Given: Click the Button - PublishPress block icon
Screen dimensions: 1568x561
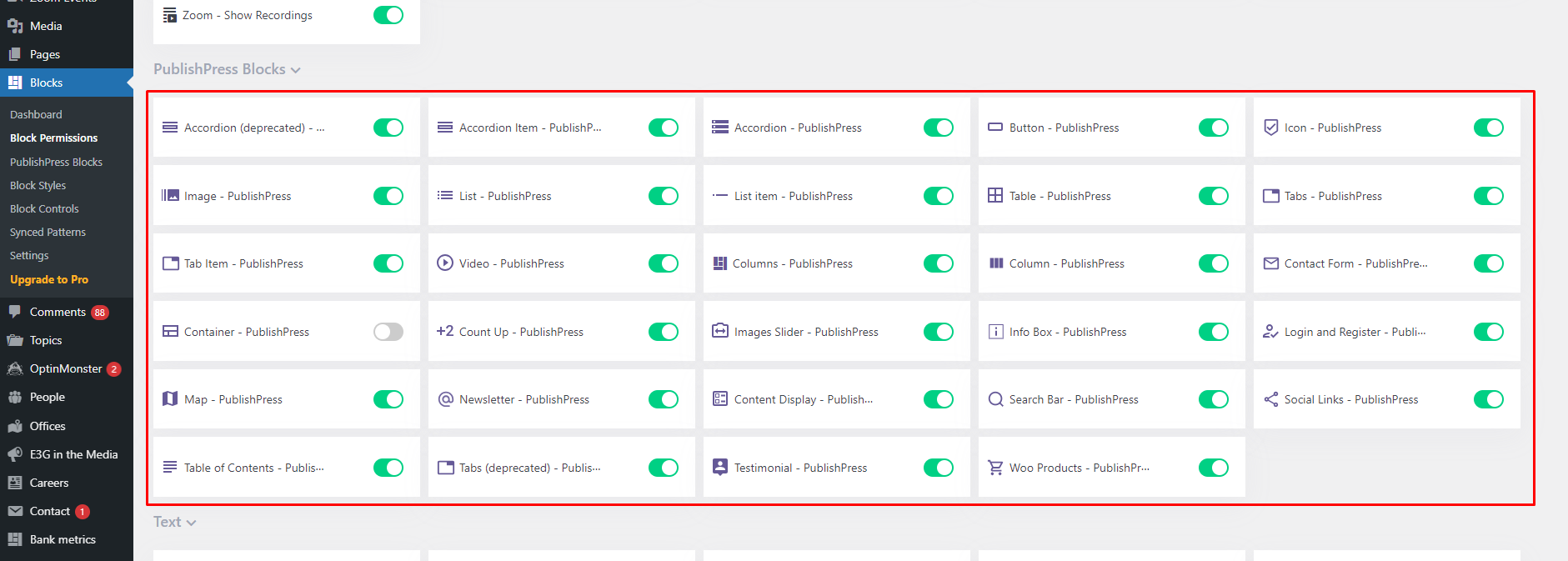Looking at the screenshot, I should coord(995,128).
